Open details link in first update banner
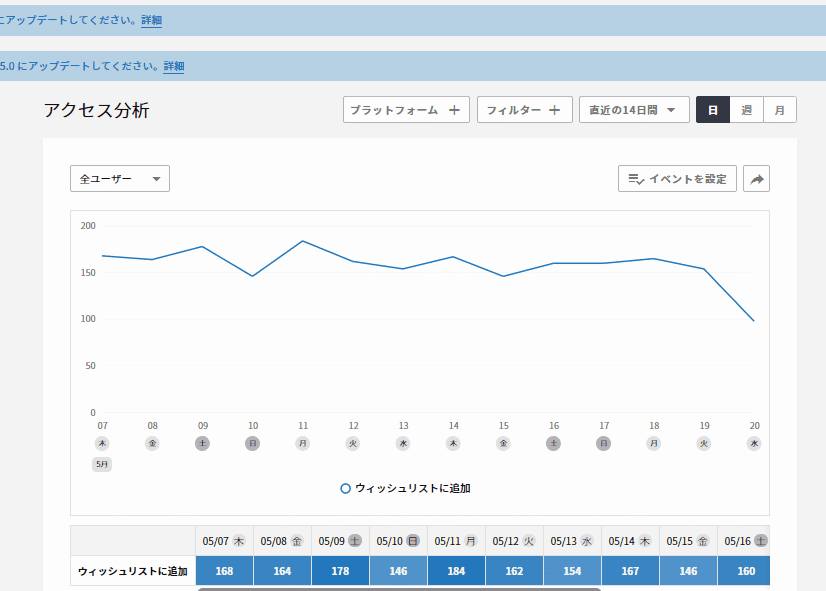 (x=151, y=20)
